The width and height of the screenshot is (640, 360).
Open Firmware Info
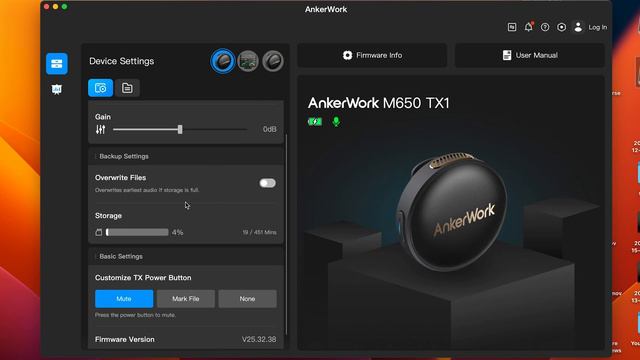tap(372, 55)
